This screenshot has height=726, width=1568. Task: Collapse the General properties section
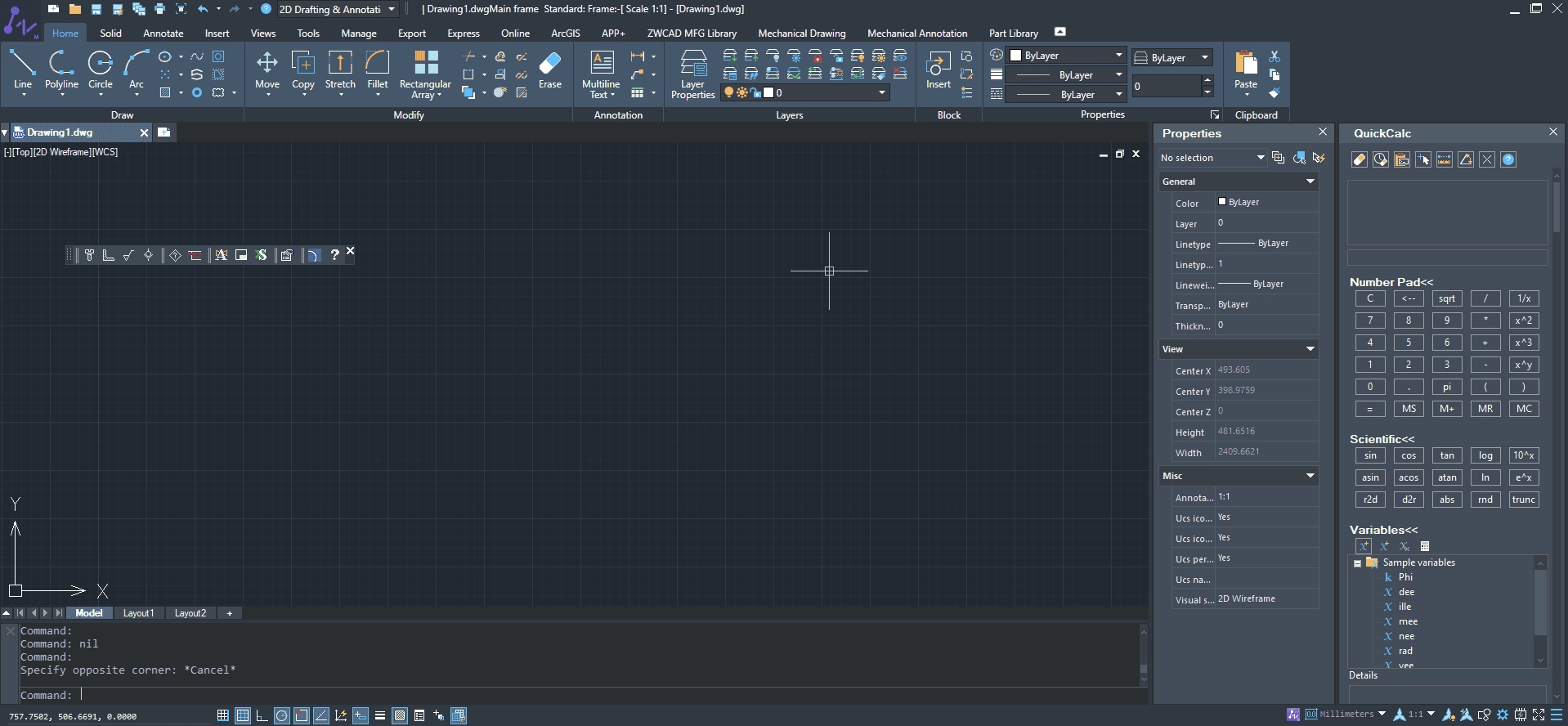[1310, 181]
